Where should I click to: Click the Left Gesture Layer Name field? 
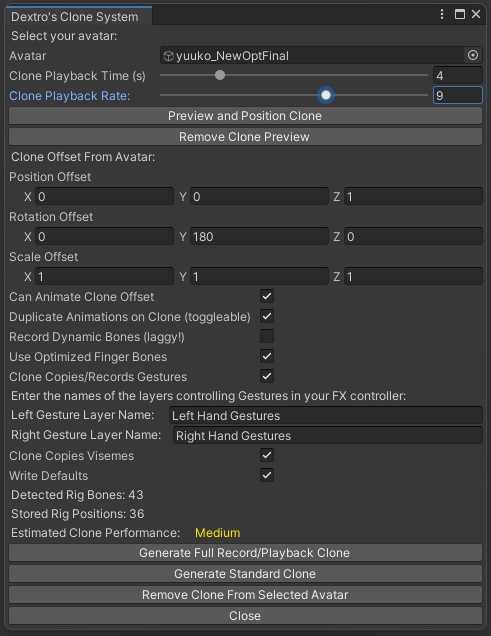pos(326,415)
